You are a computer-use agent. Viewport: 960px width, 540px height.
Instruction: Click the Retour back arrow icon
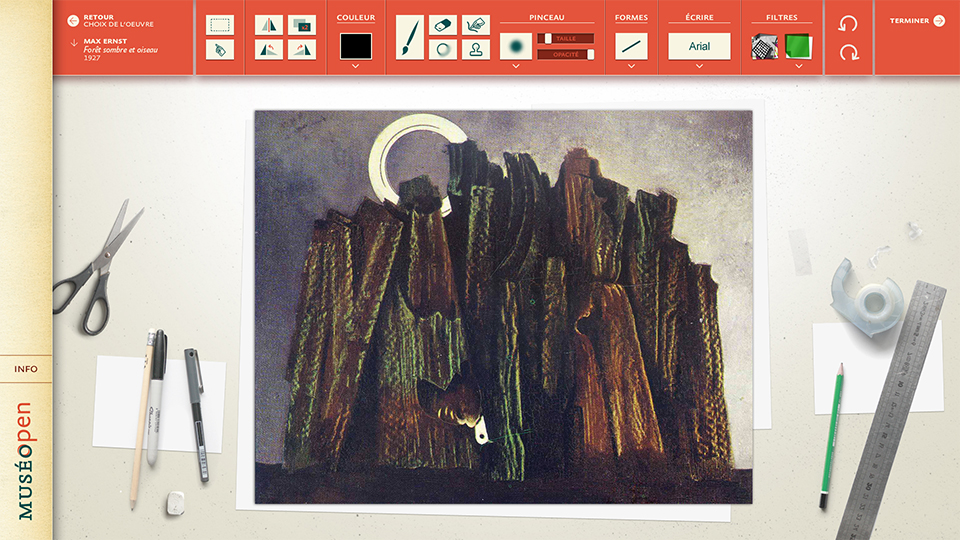73,21
